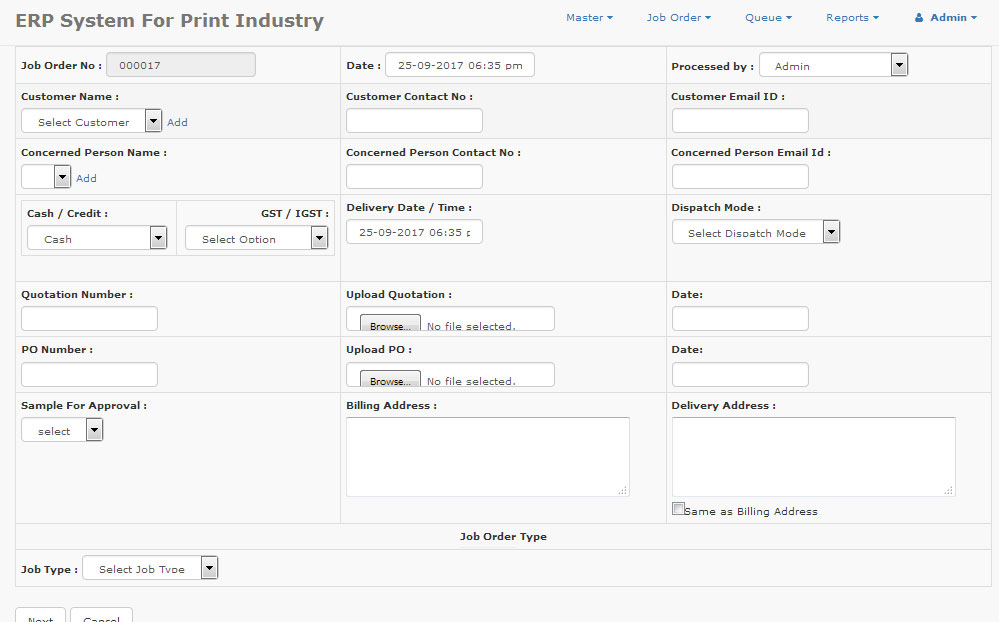Focus the Customer Email ID field

[x=740, y=120]
